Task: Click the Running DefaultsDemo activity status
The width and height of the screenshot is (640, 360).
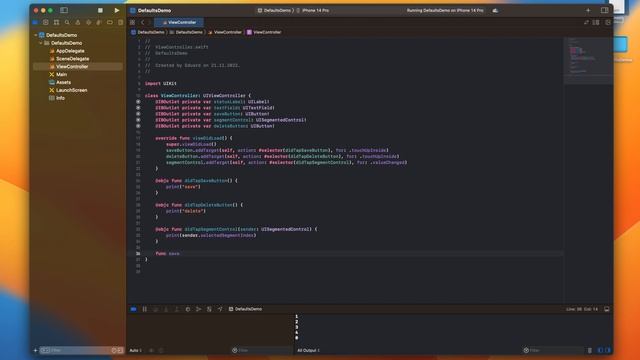Action: coord(445,11)
